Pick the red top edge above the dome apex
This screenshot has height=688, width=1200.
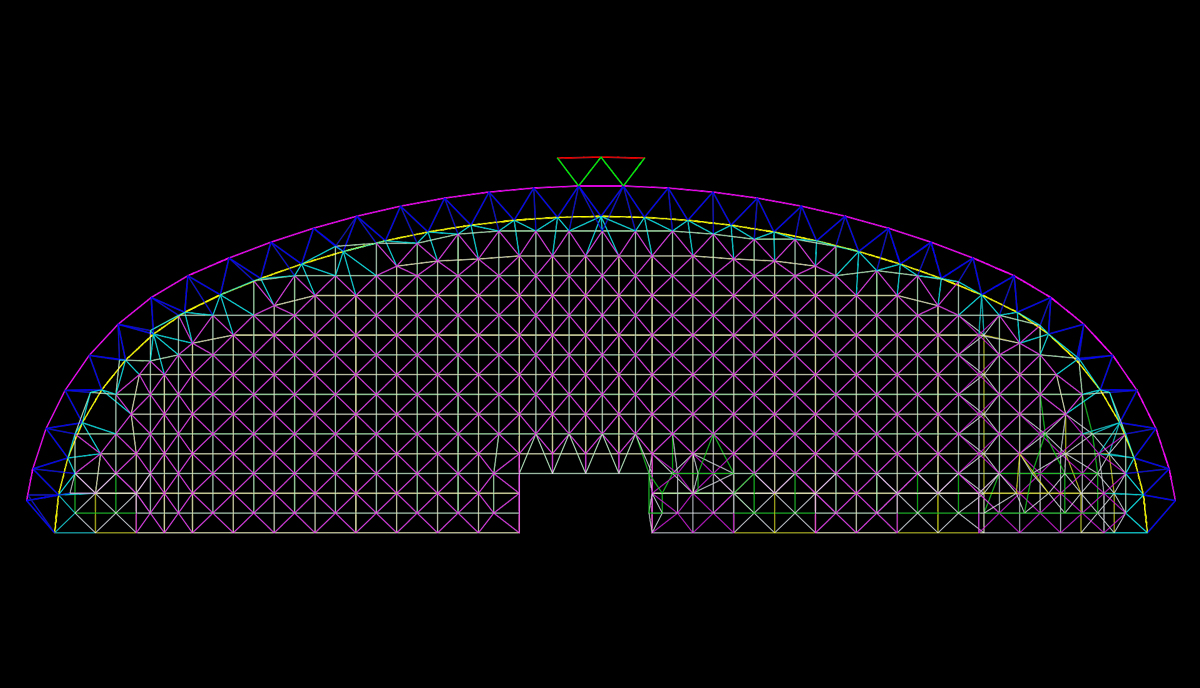coord(601,158)
